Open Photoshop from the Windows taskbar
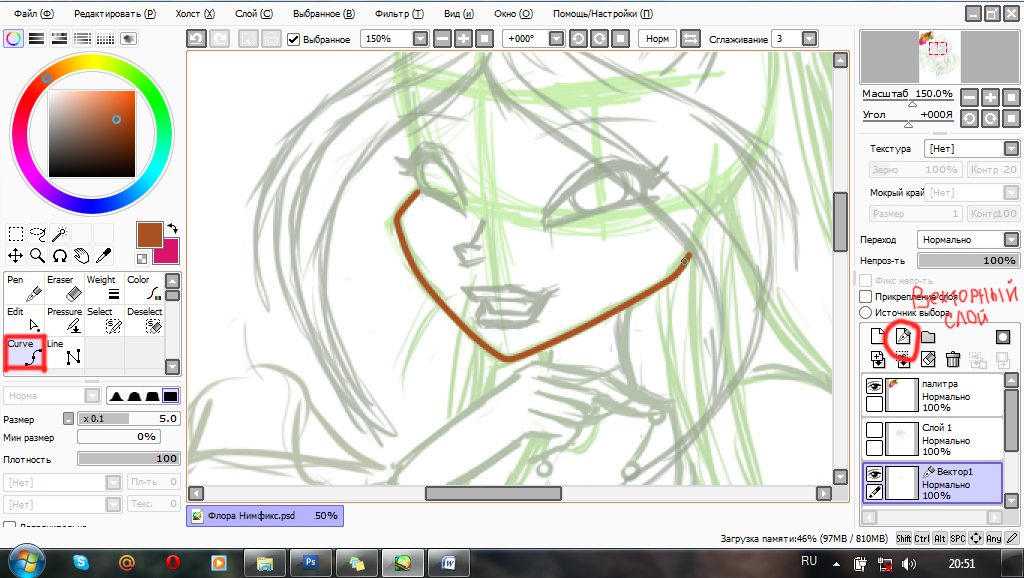The height and width of the screenshot is (578, 1024). click(x=311, y=562)
